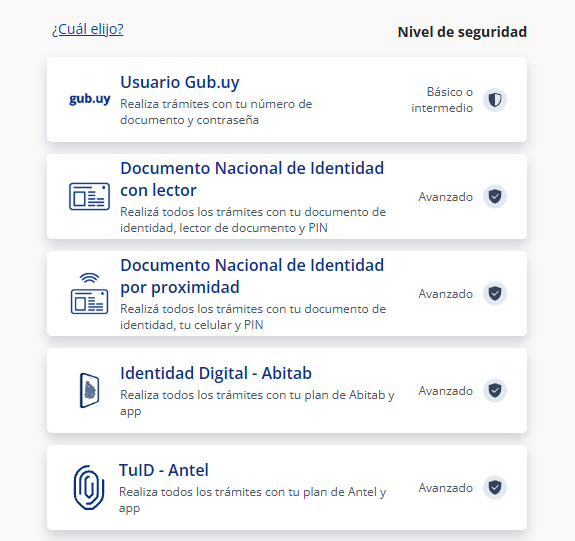Select Identidad Digital - Abitab title
Image resolution: width=575 pixels, height=541 pixels.
(216, 373)
